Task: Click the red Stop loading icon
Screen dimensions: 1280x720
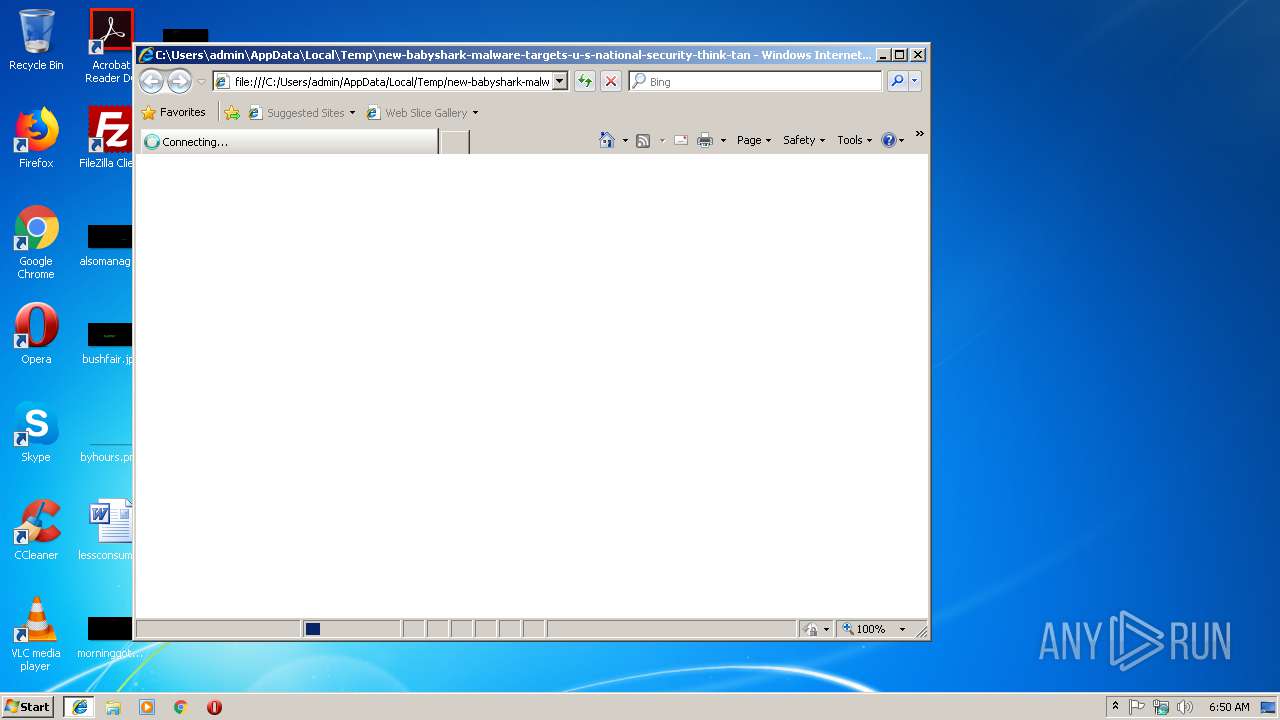Action: (x=611, y=82)
